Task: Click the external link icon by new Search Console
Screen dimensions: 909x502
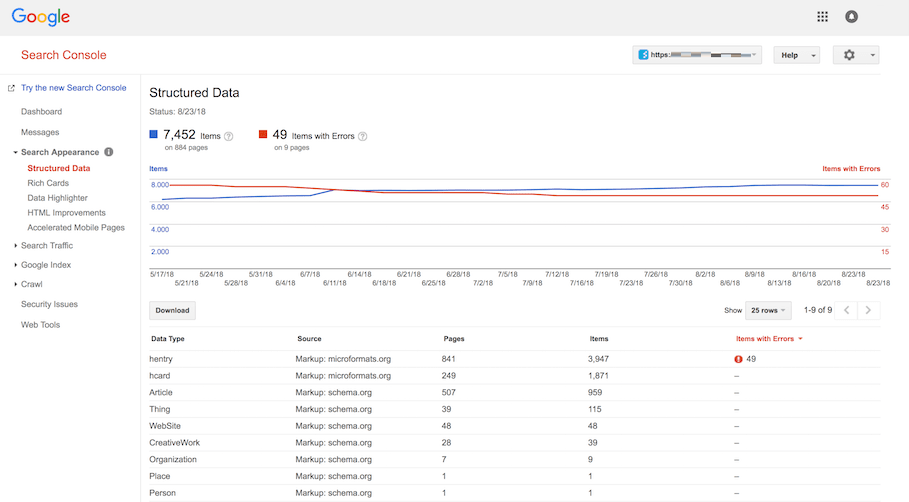Action: click(11, 88)
